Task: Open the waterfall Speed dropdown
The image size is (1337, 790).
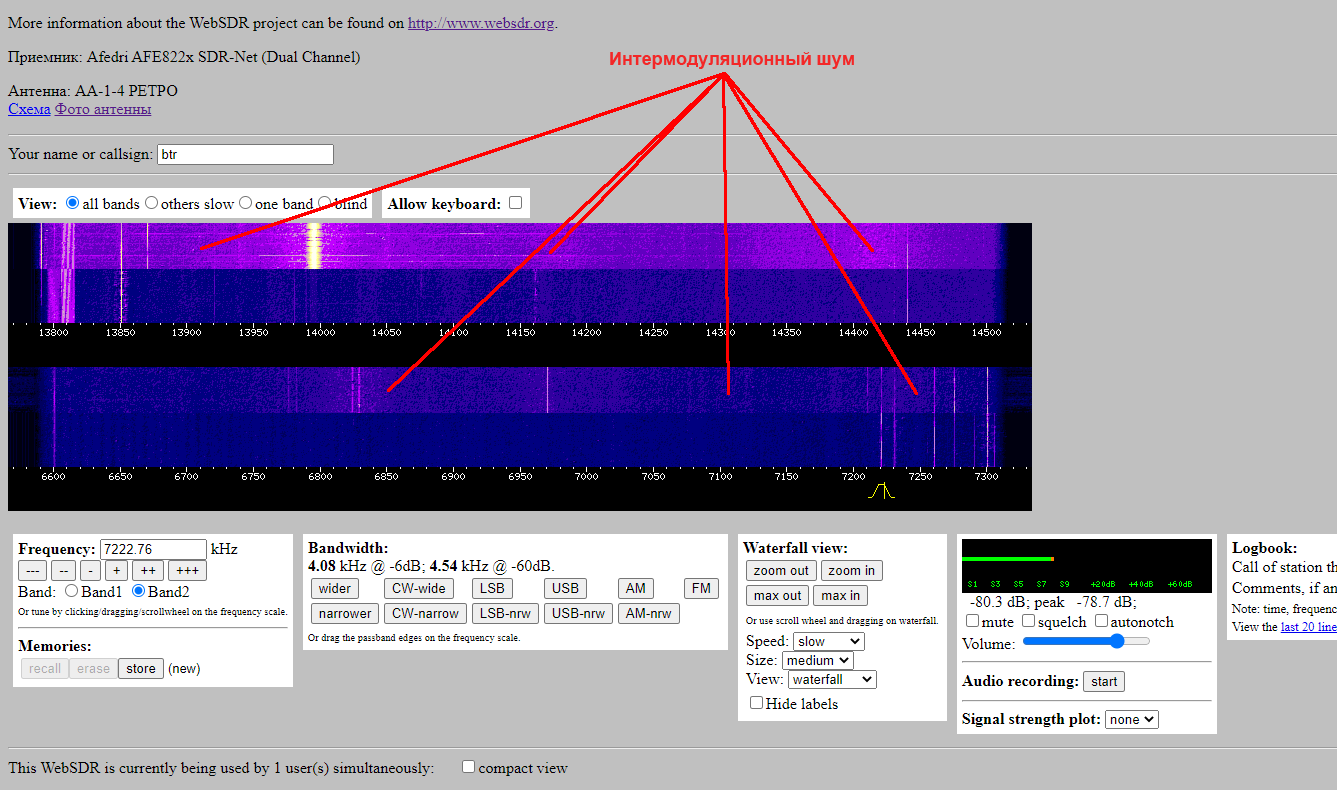Action: point(829,641)
